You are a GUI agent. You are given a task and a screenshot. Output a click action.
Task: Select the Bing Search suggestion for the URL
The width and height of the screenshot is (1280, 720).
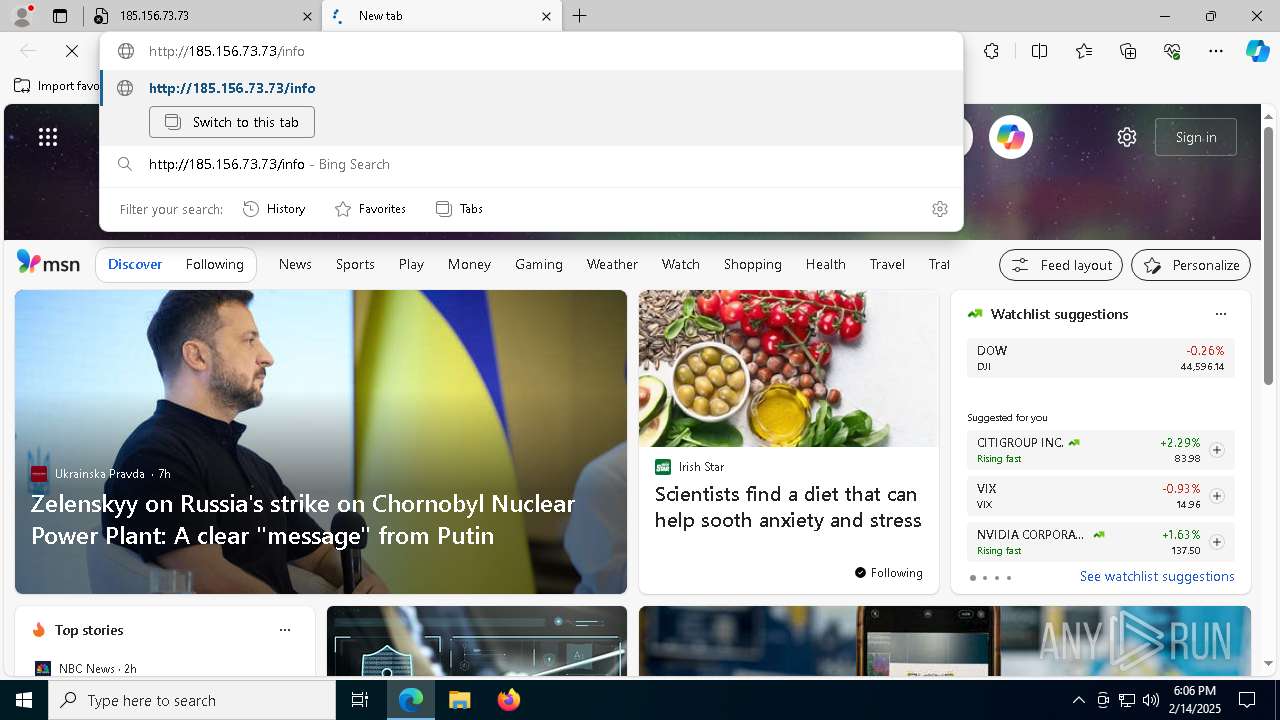click(x=531, y=164)
